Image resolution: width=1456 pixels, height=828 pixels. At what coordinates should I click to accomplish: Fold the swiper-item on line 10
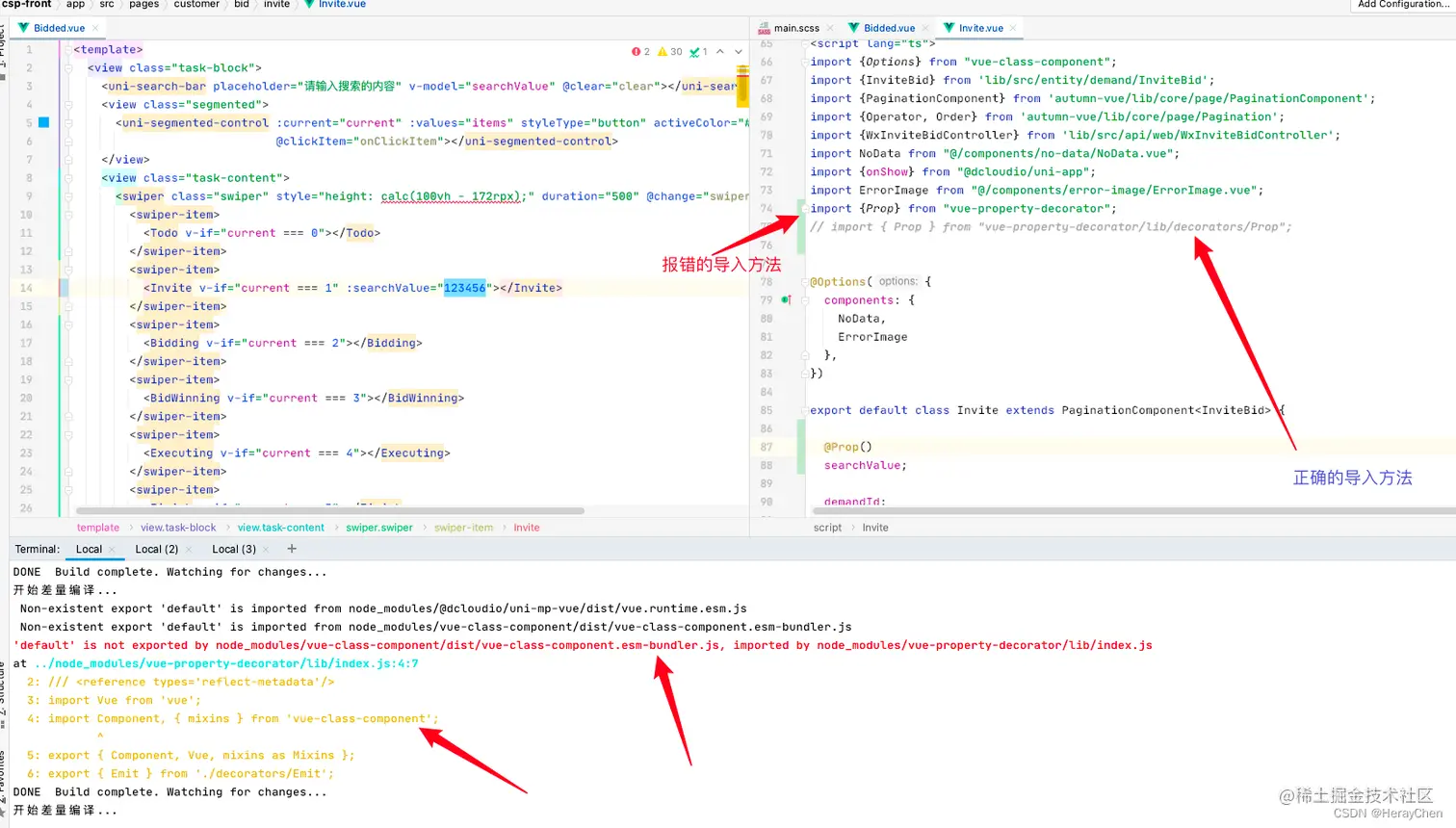point(68,214)
